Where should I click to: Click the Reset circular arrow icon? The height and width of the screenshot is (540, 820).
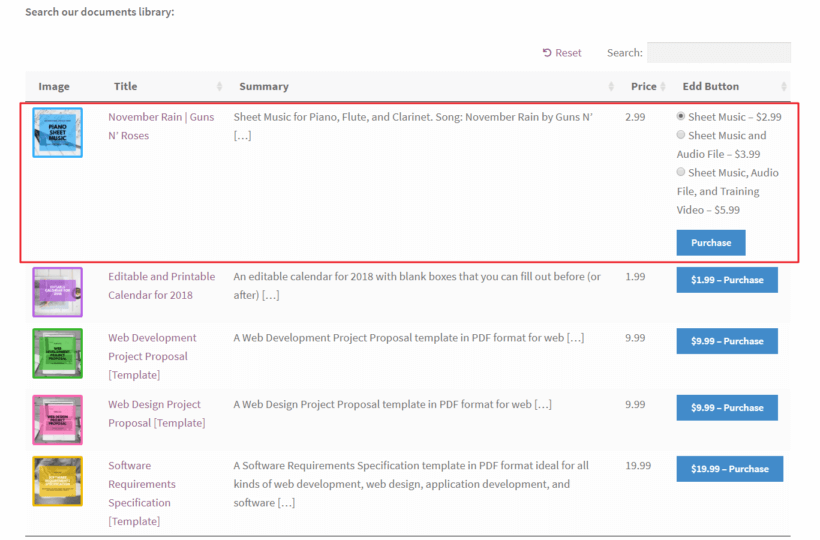(547, 53)
